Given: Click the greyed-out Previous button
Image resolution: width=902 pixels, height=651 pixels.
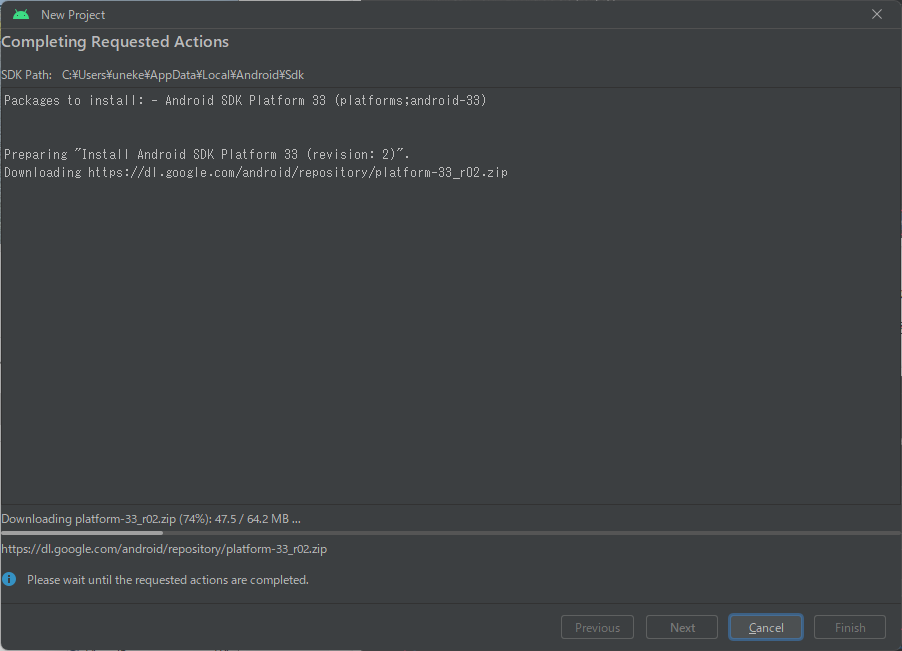Looking at the screenshot, I should 597,627.
